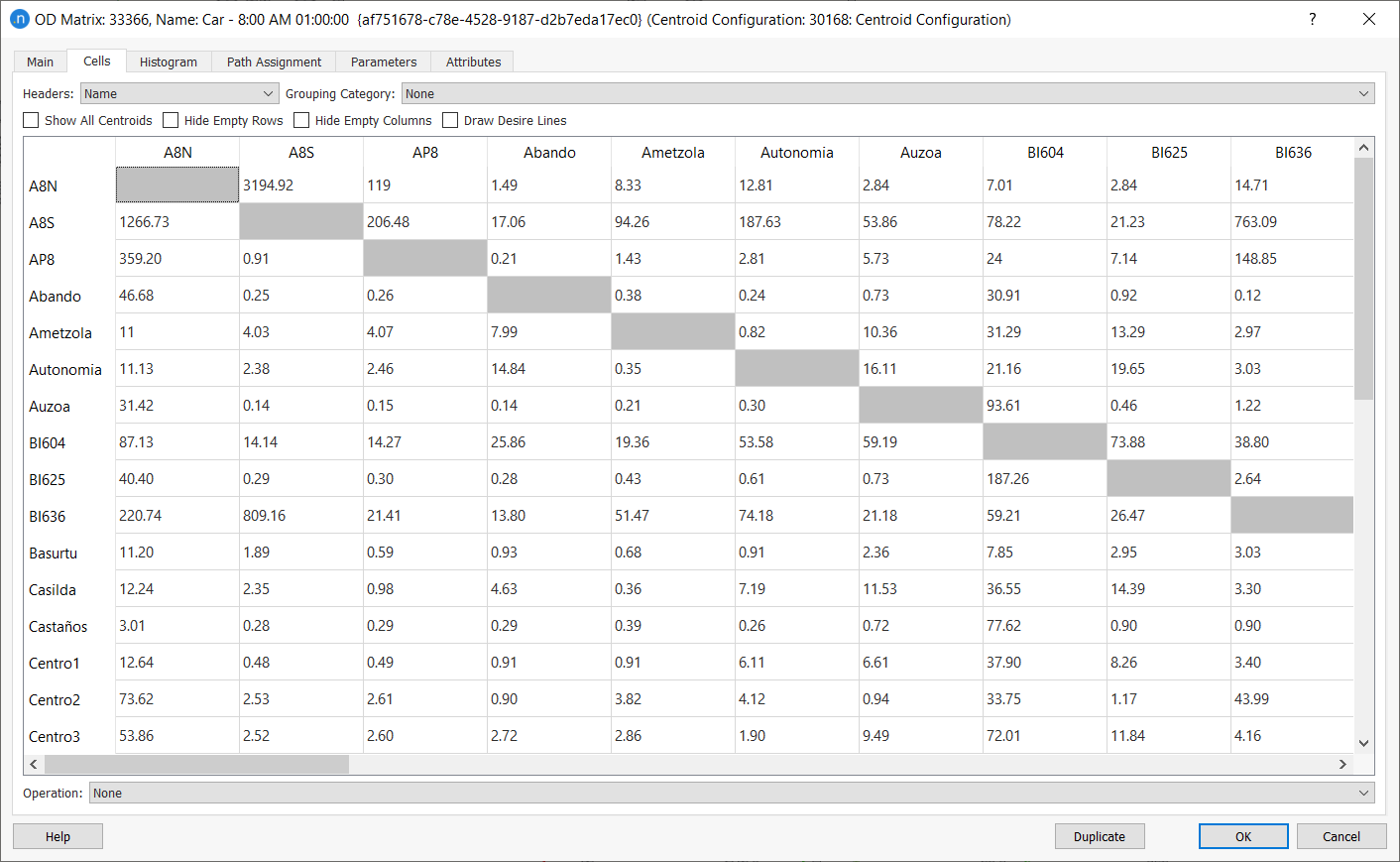This screenshot has width=1400, height=862.
Task: Confirm changes with the OK button
Action: coord(1242,835)
